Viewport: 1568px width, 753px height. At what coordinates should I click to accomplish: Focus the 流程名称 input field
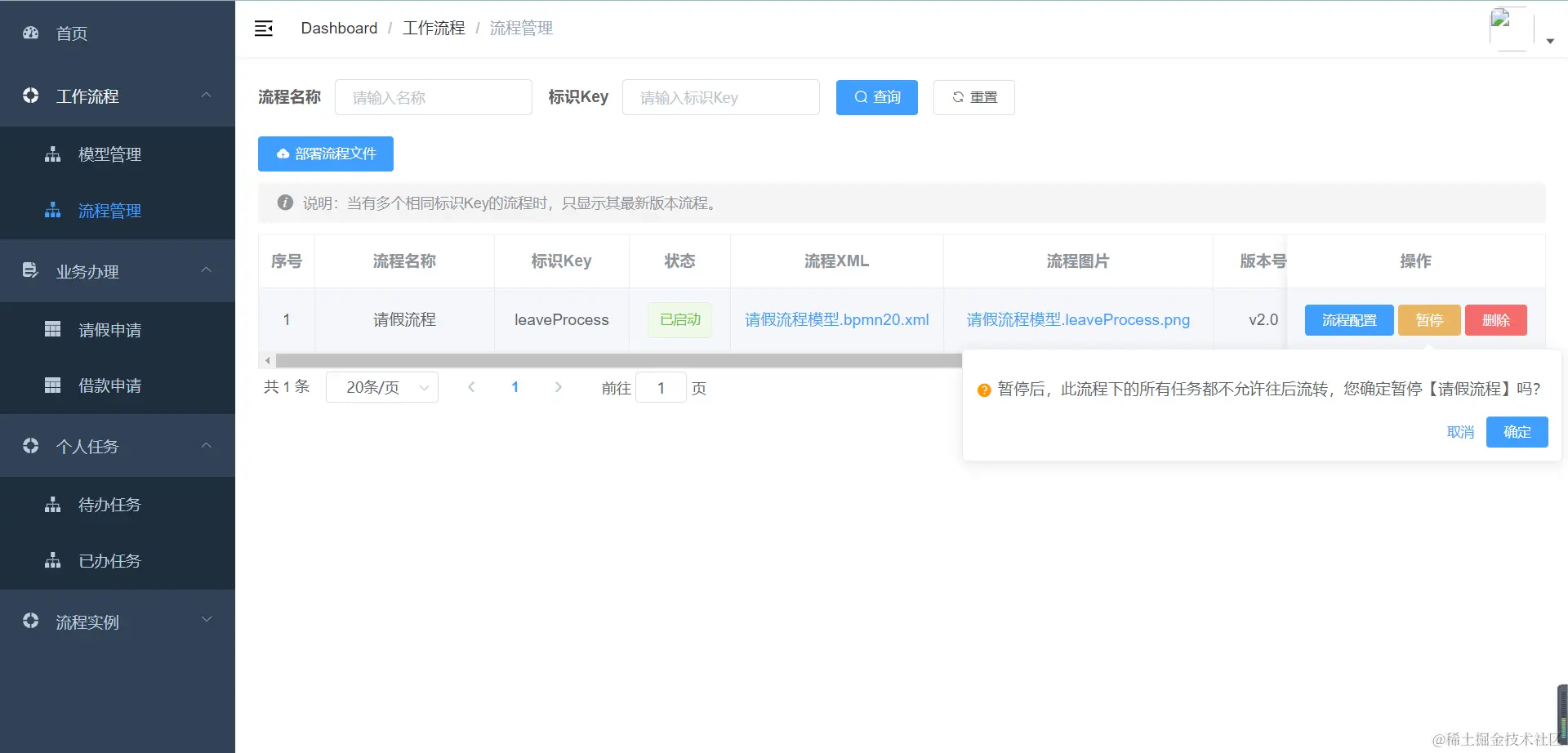tap(434, 97)
